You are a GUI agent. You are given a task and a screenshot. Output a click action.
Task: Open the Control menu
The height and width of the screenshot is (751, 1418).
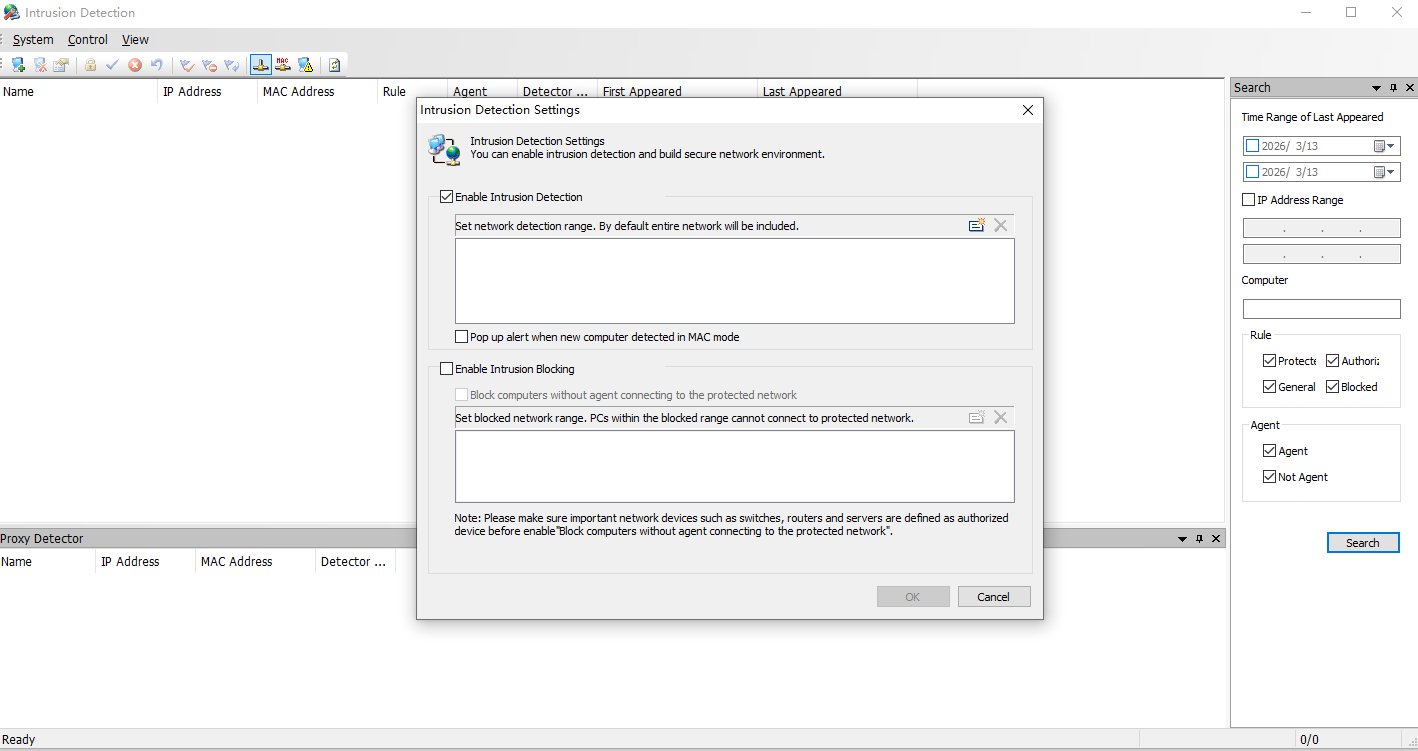click(x=88, y=40)
